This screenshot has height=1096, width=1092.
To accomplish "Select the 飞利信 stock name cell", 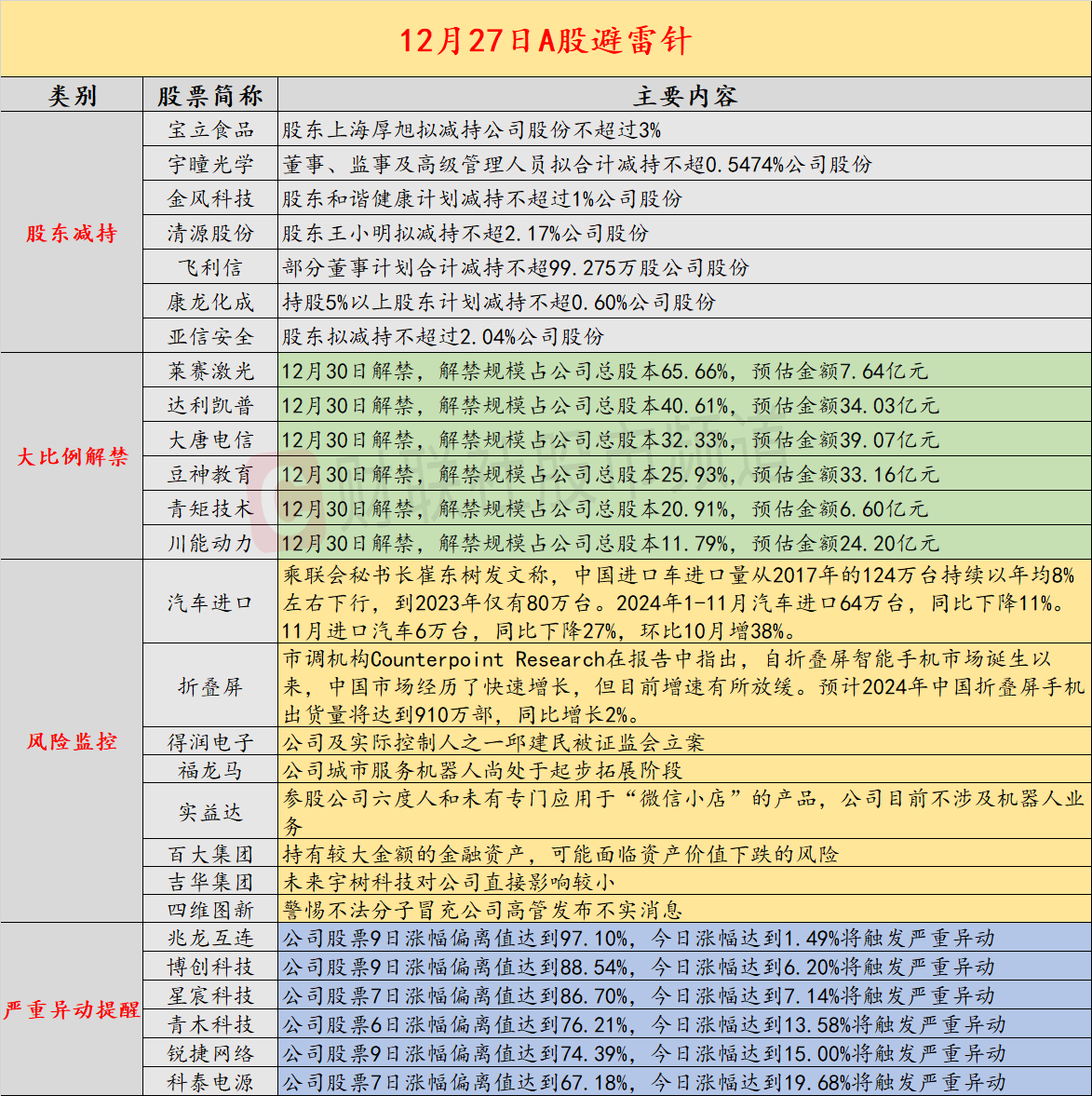I will pos(210,268).
